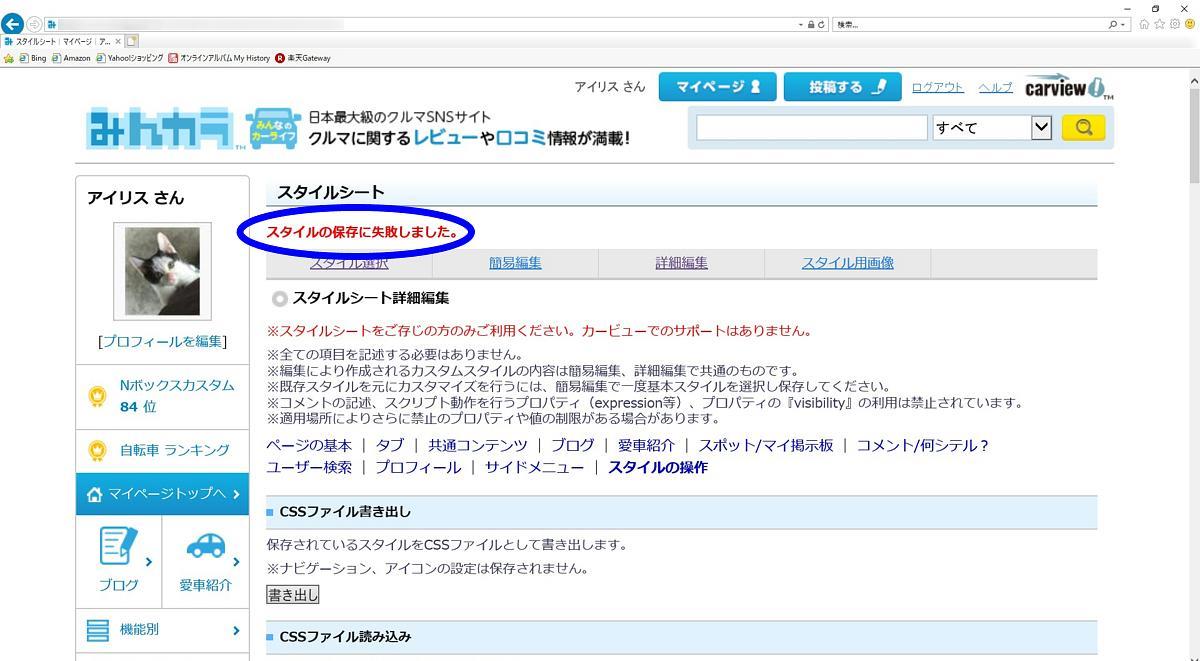This screenshot has height=661, width=1200.
Task: Jump to スポット/マイ掲示板 section
Action: click(x=765, y=446)
